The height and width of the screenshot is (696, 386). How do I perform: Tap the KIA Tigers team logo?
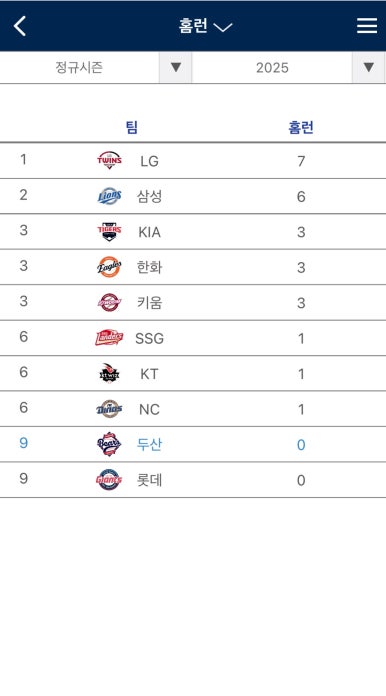pyautogui.click(x=109, y=231)
